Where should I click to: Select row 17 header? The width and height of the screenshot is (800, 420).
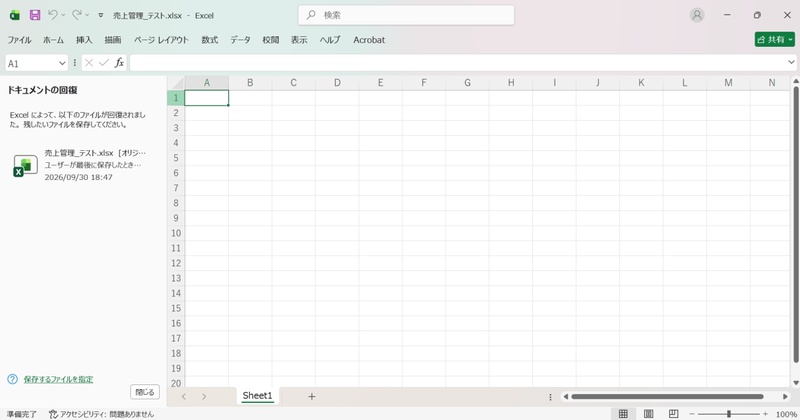pyautogui.click(x=176, y=338)
